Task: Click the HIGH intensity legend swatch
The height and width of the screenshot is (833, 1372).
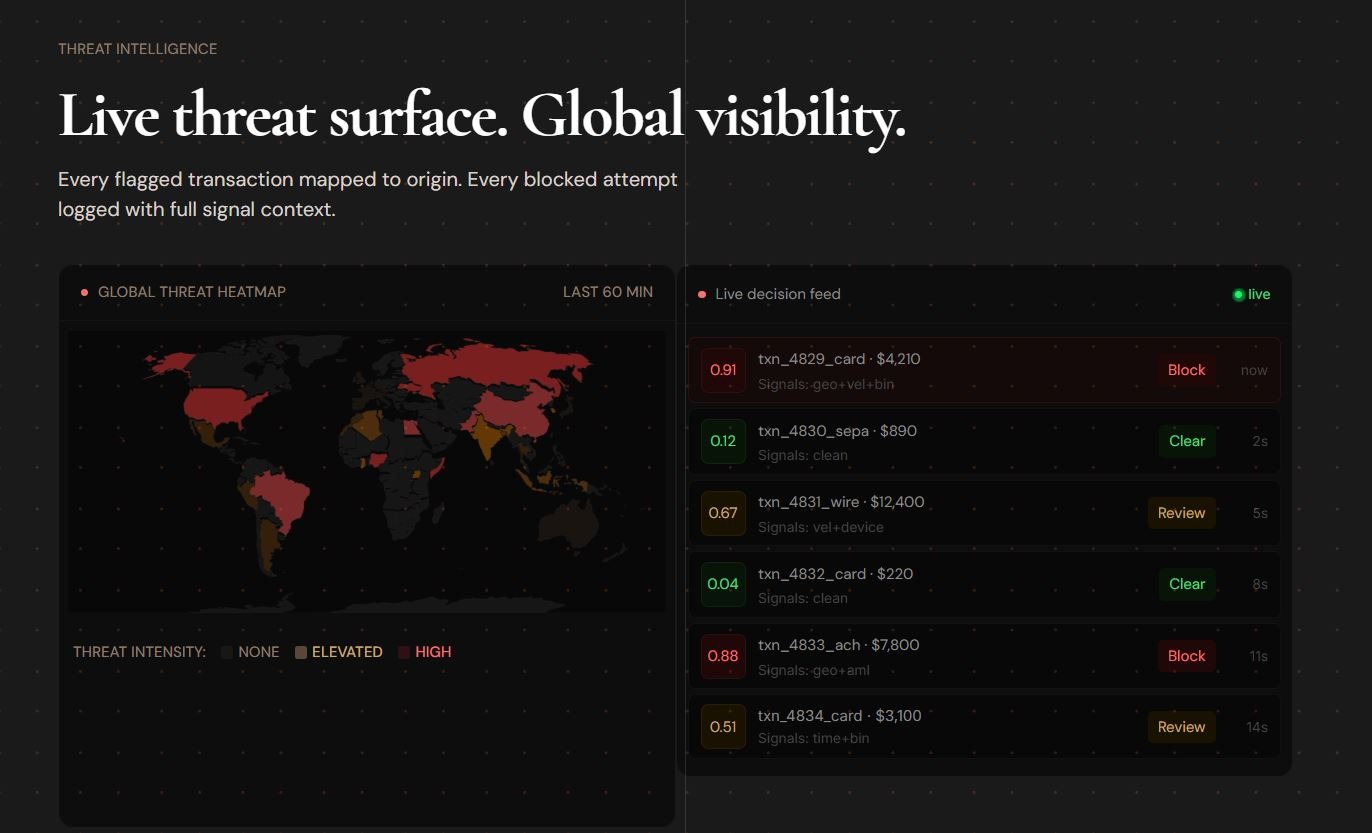Action: [404, 652]
